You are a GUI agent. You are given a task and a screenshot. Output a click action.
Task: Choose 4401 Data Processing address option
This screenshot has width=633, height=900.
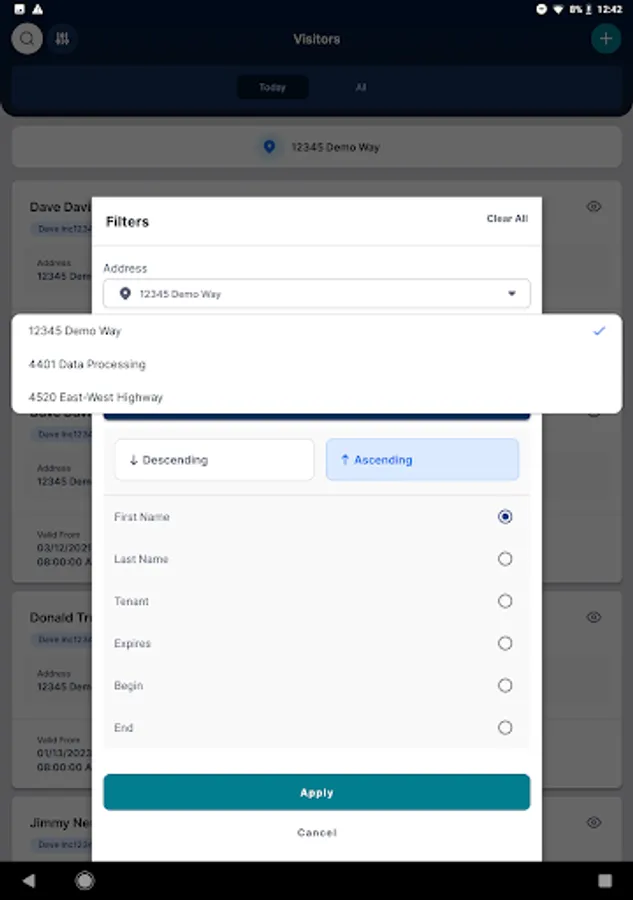pyautogui.click(x=87, y=364)
